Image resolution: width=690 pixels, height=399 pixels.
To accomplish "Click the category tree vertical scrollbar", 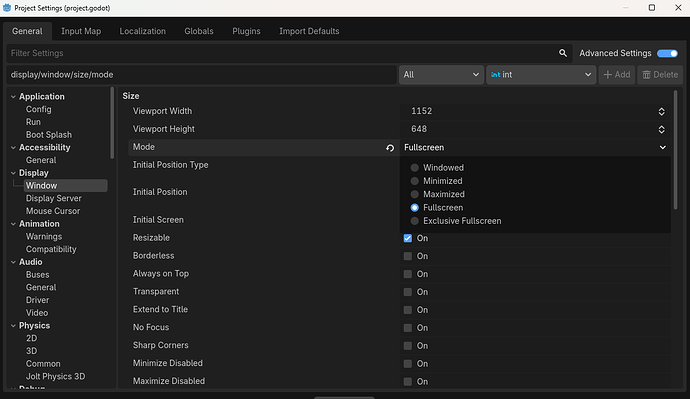I will click(x=112, y=122).
